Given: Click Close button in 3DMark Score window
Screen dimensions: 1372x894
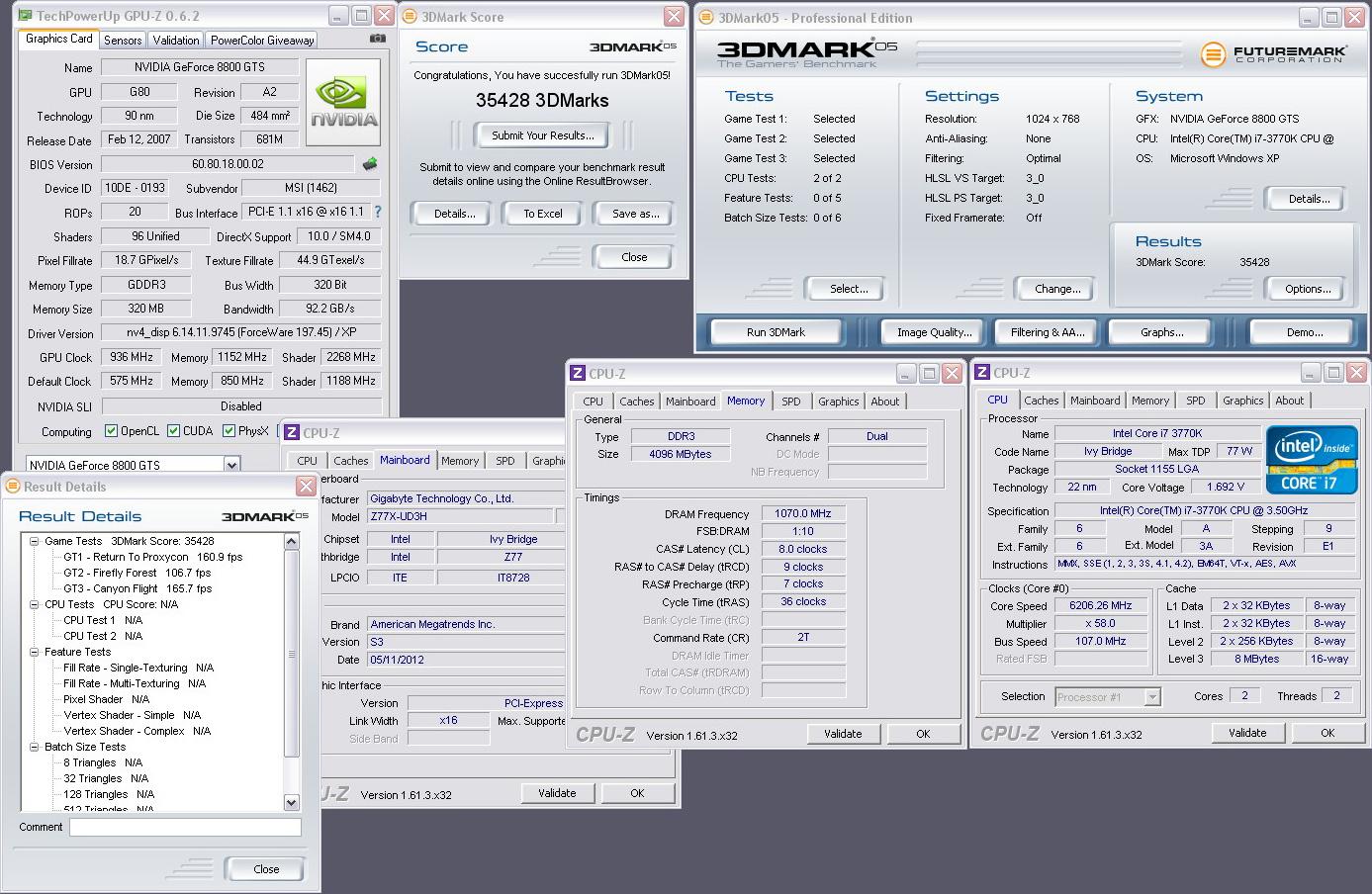Looking at the screenshot, I should 634,257.
